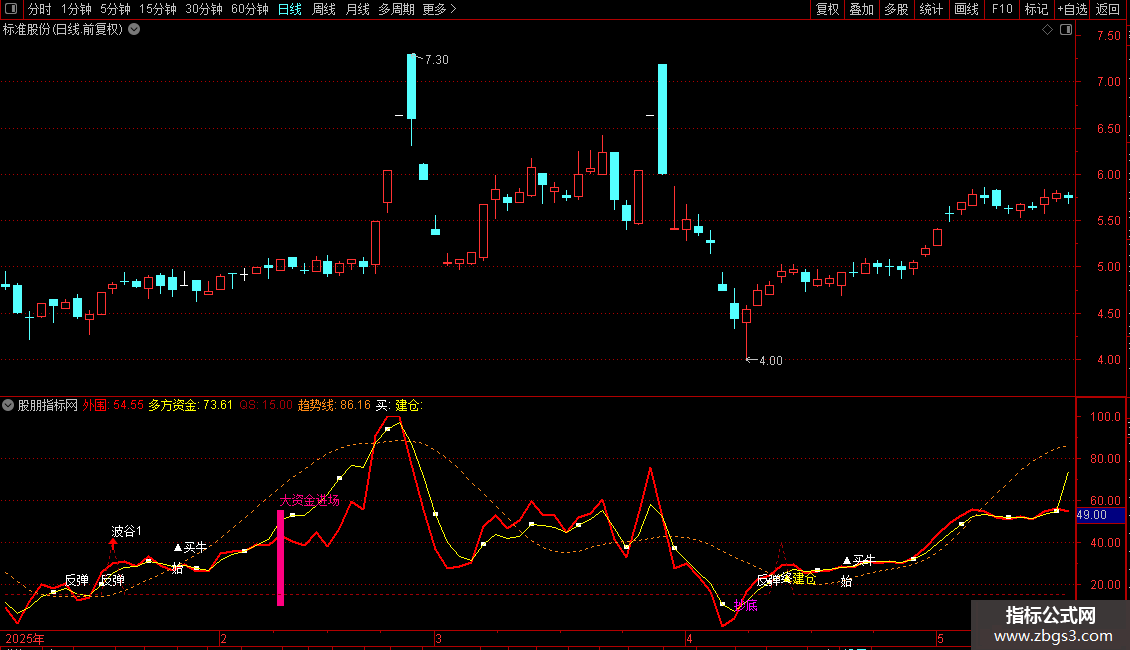Click the 大资金进场 signal label
1130x650 pixels.
pos(309,500)
